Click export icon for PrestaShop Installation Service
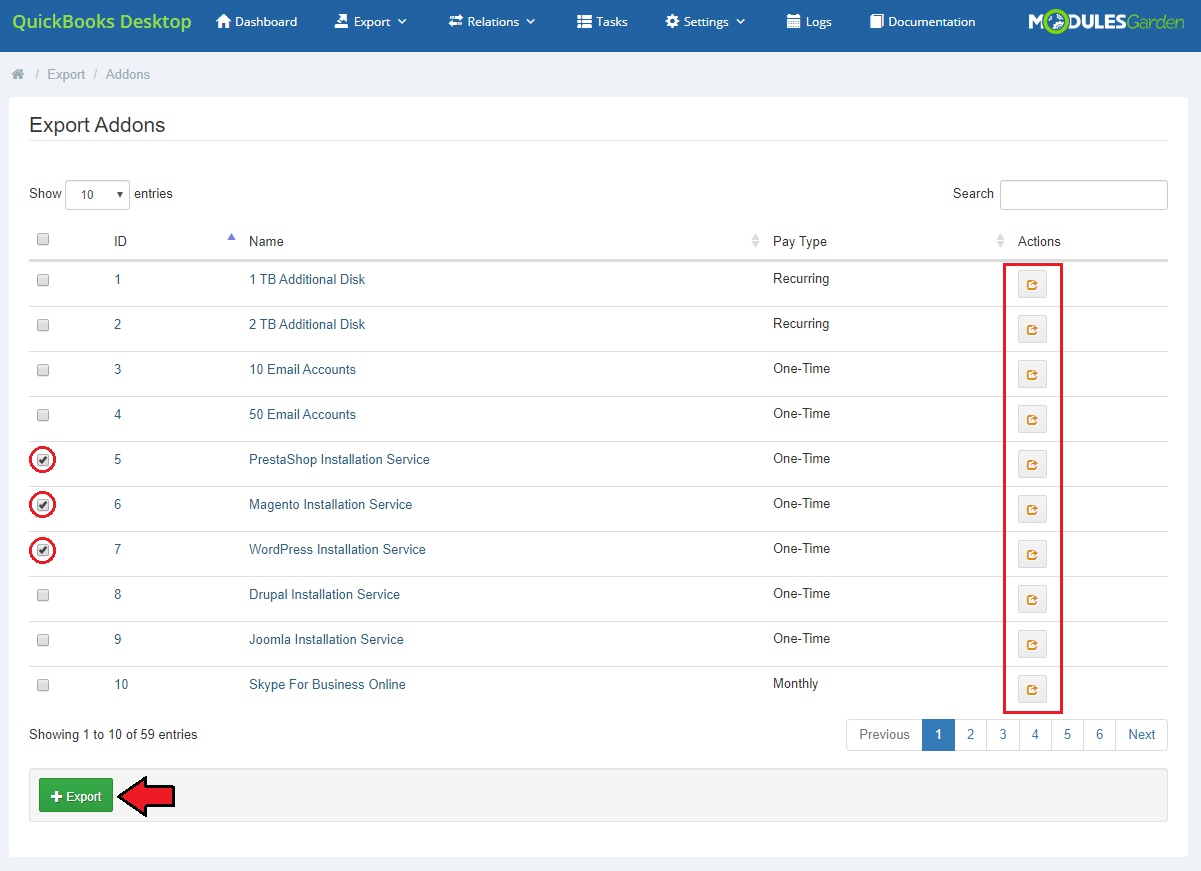The image size is (1201, 871). [x=1032, y=464]
